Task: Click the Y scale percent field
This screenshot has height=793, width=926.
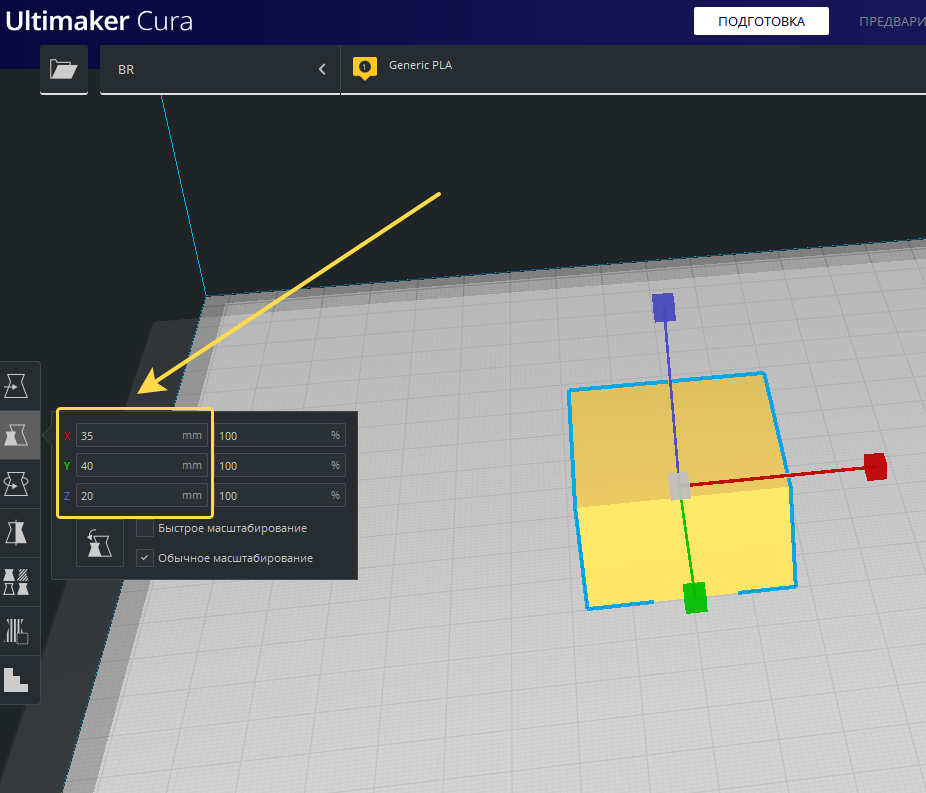Action: click(x=279, y=466)
